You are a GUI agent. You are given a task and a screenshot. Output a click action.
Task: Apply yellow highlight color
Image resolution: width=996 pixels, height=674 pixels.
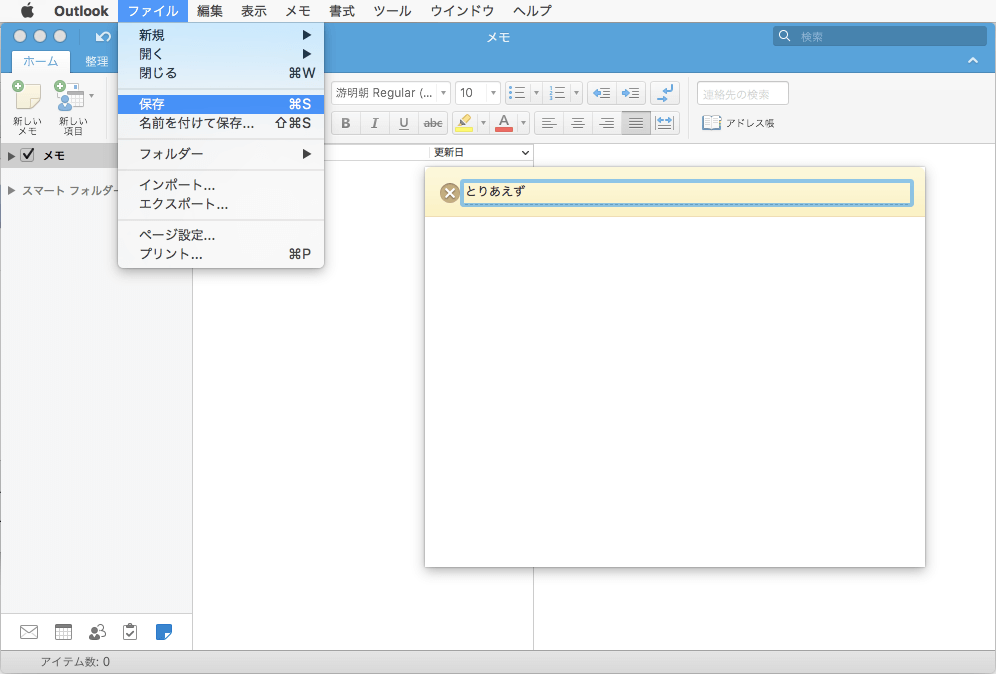(464, 123)
